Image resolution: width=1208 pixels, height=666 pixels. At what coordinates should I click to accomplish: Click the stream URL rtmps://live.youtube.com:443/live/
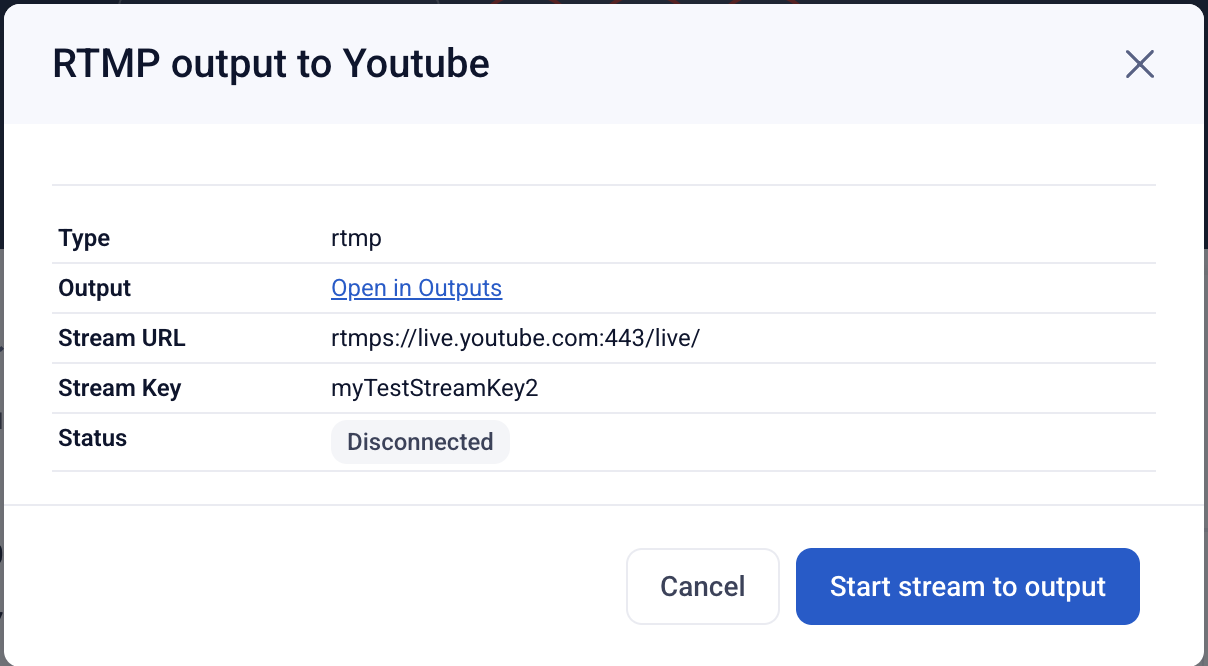[x=515, y=338]
